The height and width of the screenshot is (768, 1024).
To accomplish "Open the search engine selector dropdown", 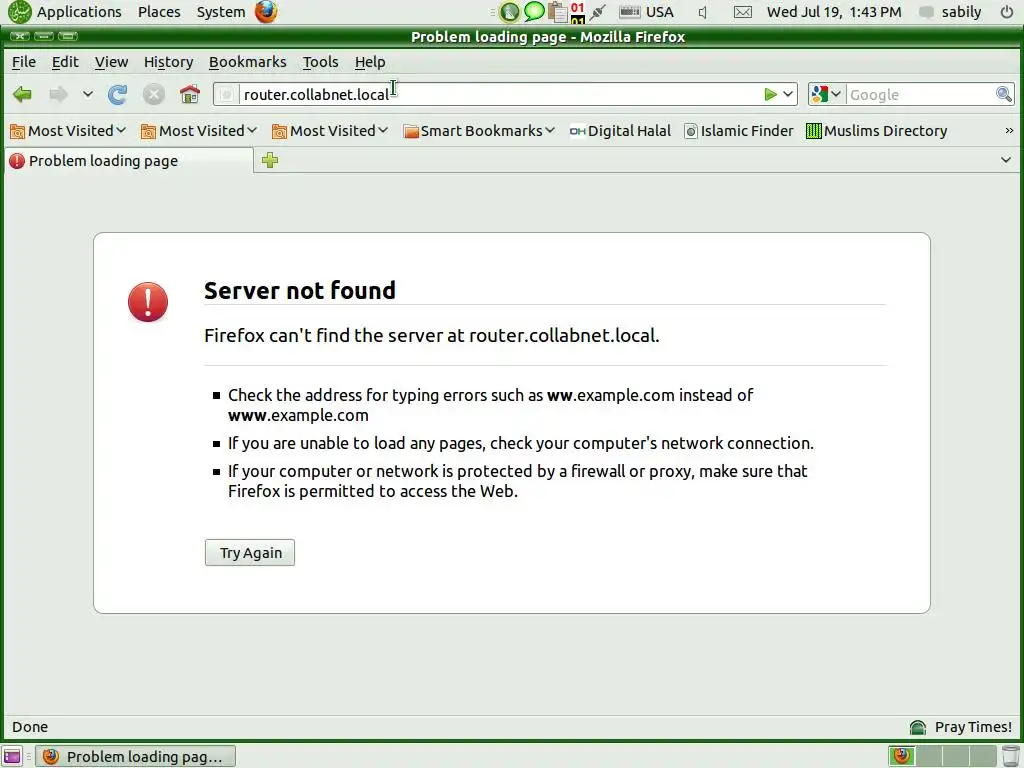I will [826, 95].
